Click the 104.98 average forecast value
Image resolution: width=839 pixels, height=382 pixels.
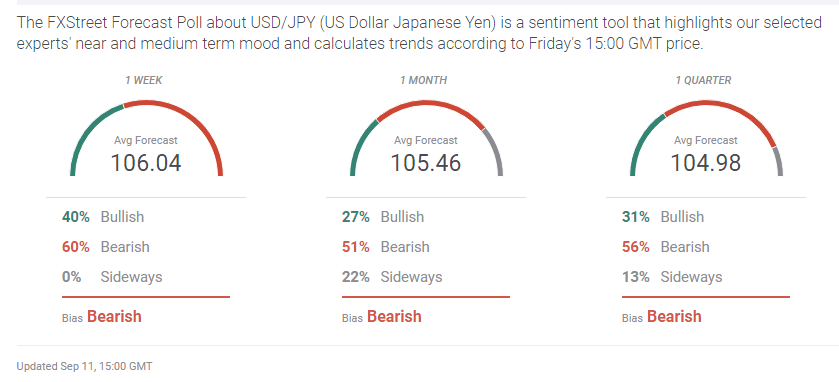click(x=706, y=163)
